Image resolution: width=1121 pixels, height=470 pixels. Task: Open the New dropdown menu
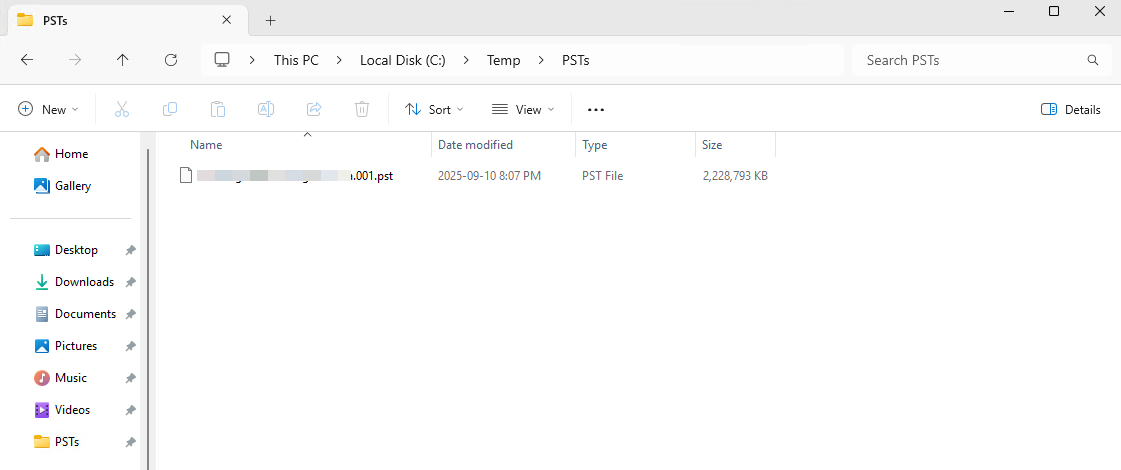click(48, 110)
